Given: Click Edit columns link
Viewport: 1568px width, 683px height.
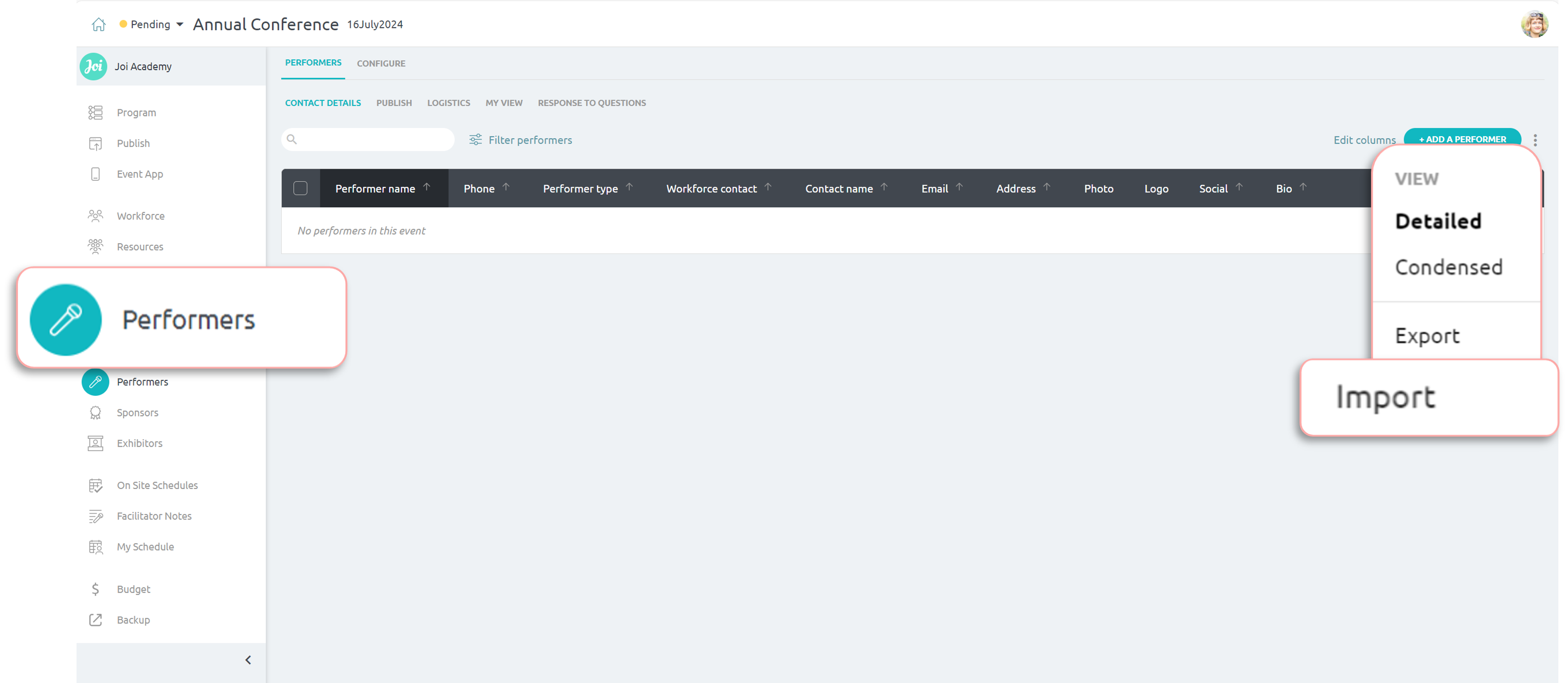Looking at the screenshot, I should [x=1364, y=140].
